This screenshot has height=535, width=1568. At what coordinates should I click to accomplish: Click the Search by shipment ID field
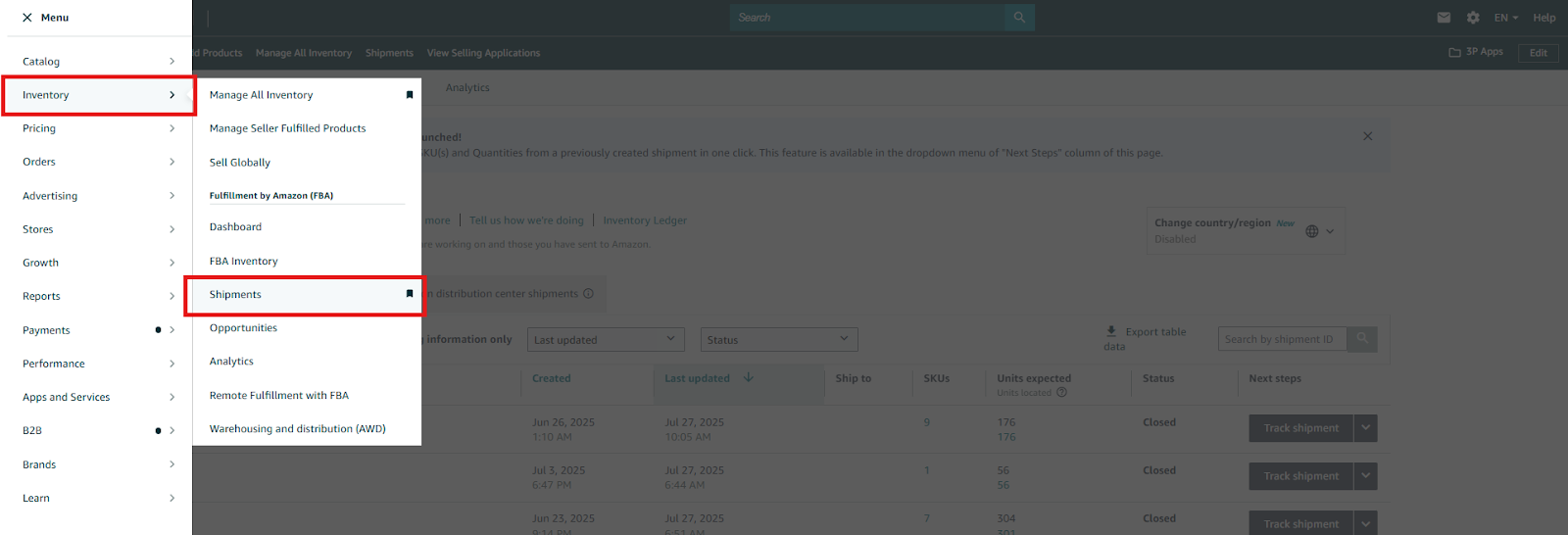[1282, 339]
